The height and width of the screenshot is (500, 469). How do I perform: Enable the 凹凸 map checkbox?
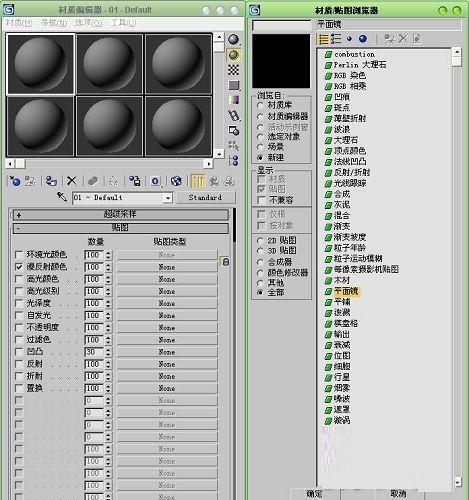pos(19,352)
